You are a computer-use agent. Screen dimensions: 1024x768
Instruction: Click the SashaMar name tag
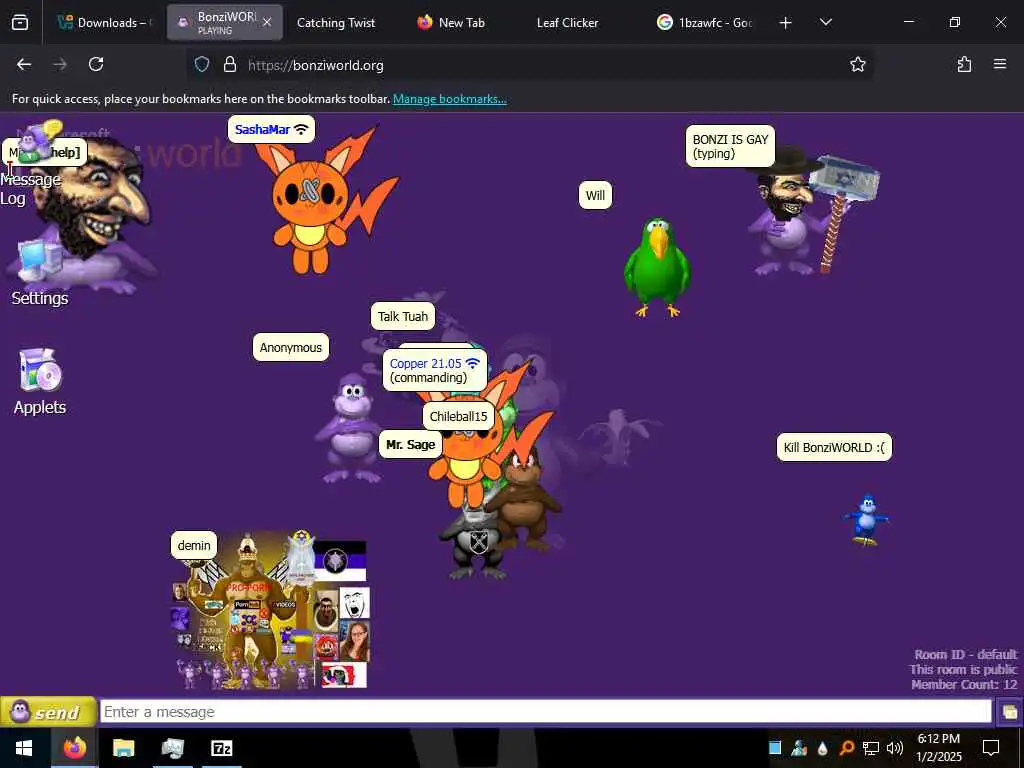(x=271, y=129)
